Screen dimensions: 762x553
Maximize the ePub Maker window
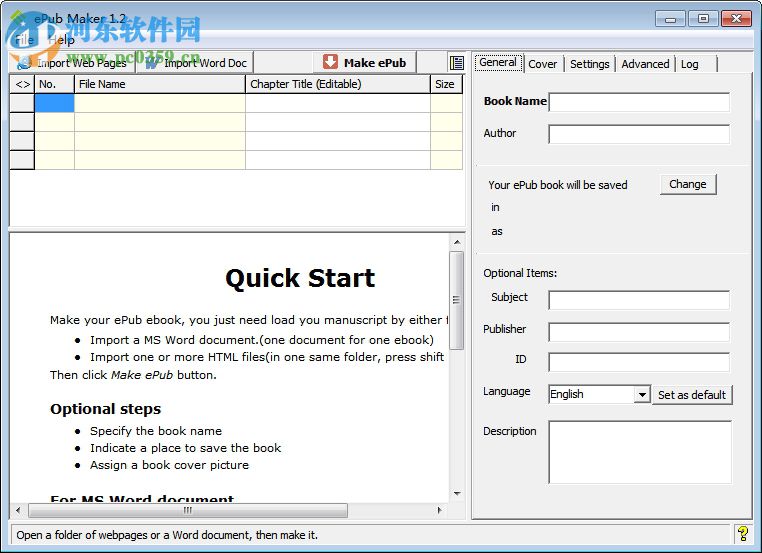[703, 19]
